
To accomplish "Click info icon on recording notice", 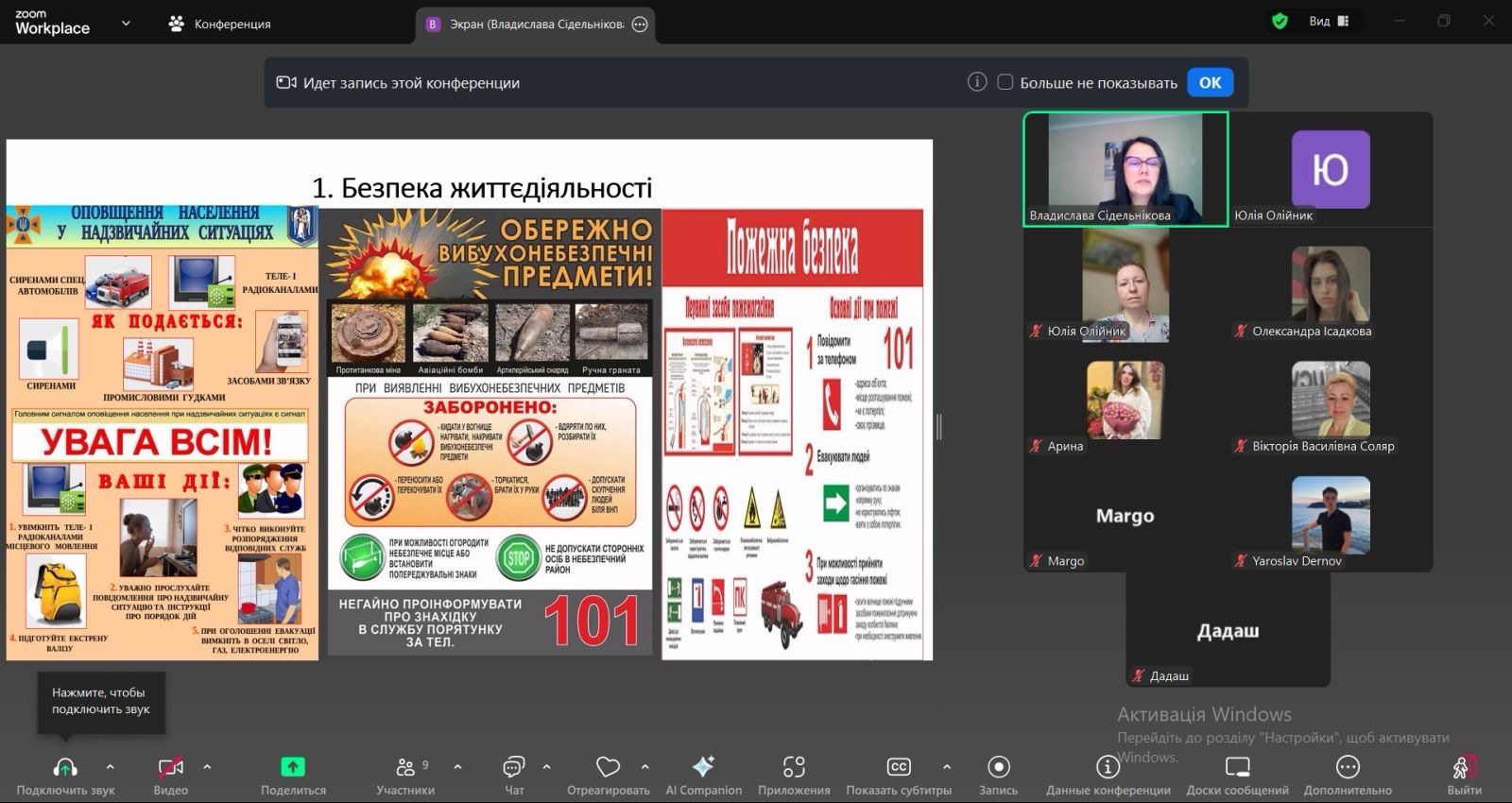I will 977,82.
